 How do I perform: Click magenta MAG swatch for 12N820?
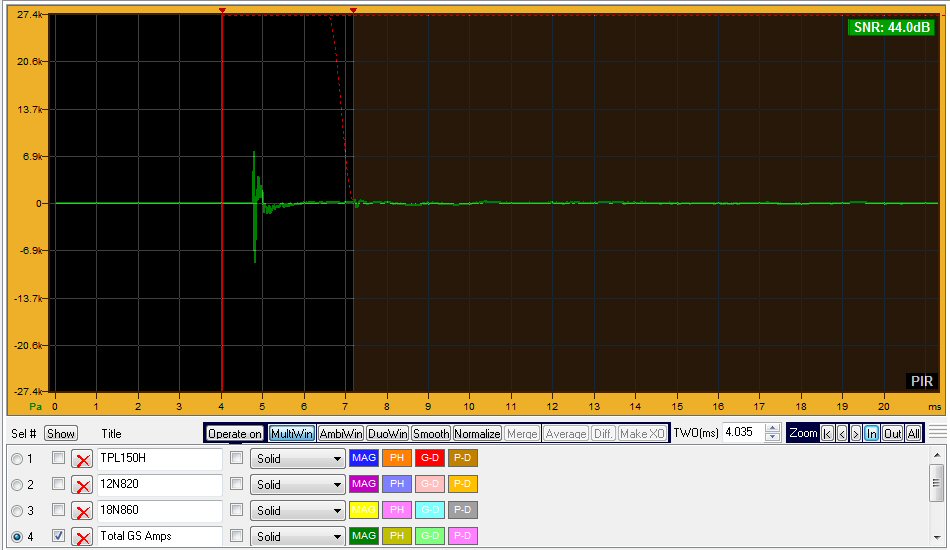click(x=364, y=484)
